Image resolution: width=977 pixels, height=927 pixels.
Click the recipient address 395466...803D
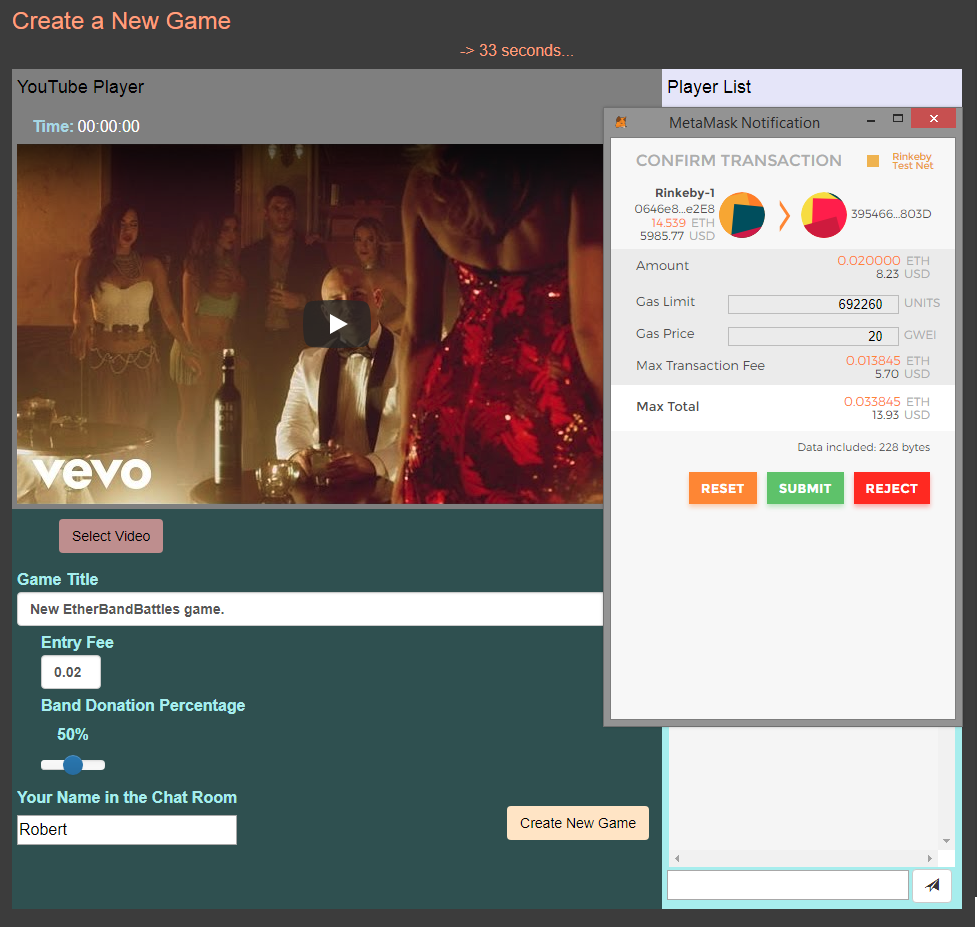[x=891, y=214]
